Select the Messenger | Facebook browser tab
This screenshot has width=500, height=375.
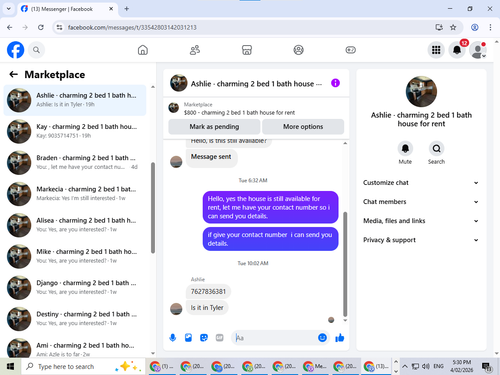pos(67,9)
